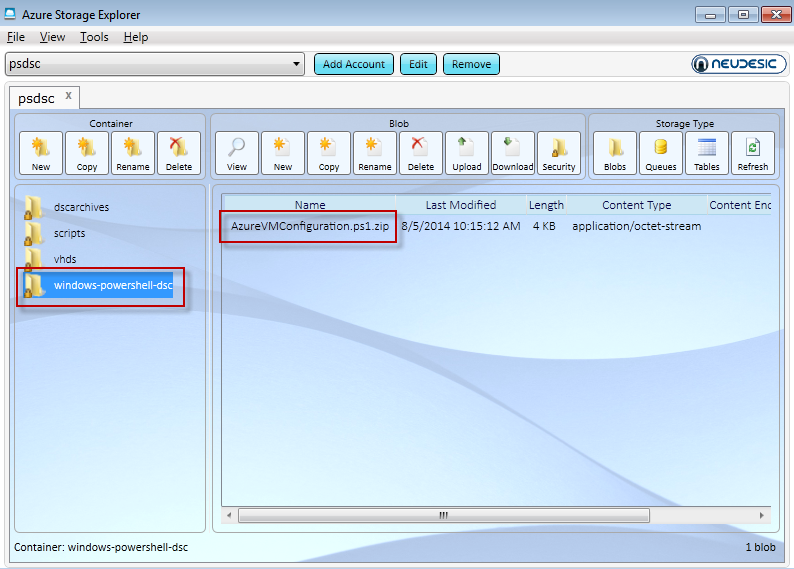Screen dimensions: 794x569
Task: Open the Tools menu
Action: coord(94,37)
